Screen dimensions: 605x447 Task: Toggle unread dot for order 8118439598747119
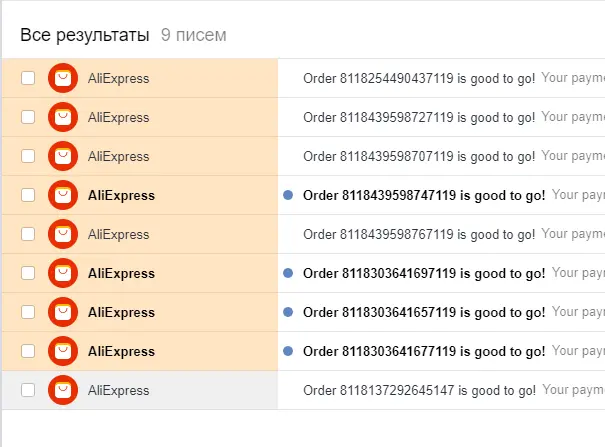coord(288,195)
